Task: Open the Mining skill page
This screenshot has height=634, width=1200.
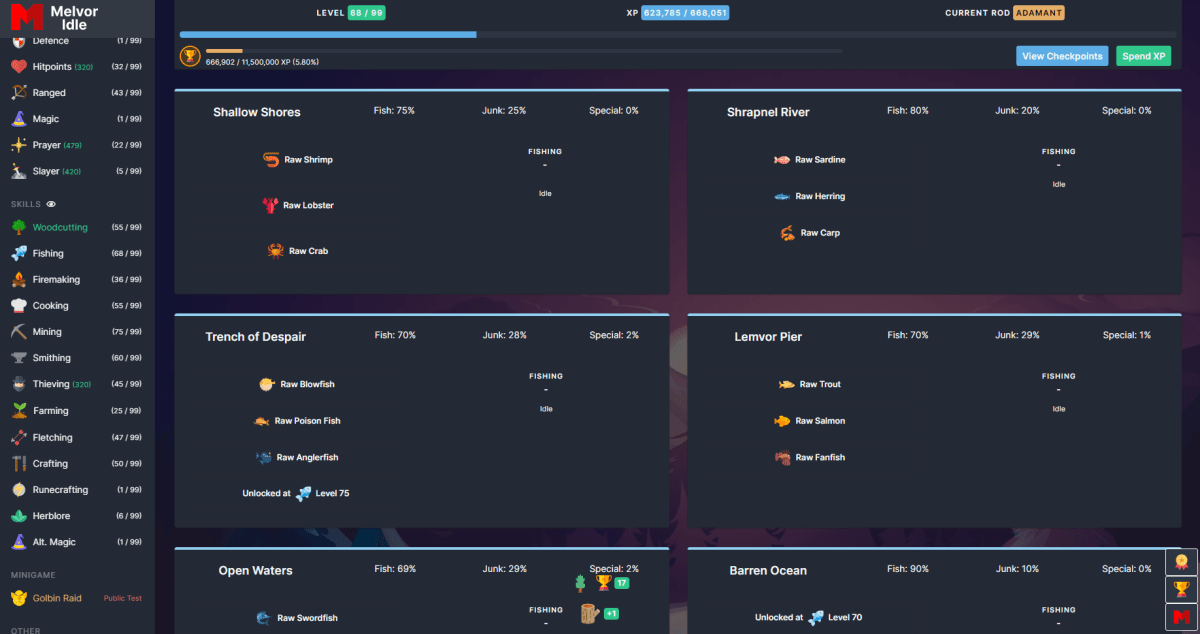Action: point(47,332)
